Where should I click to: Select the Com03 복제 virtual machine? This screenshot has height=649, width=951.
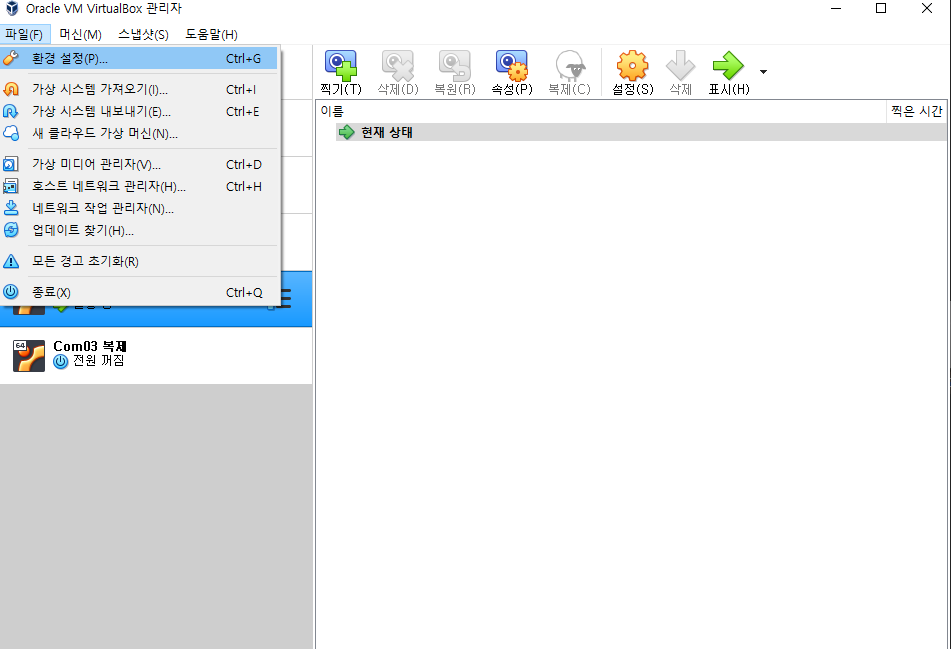click(156, 355)
